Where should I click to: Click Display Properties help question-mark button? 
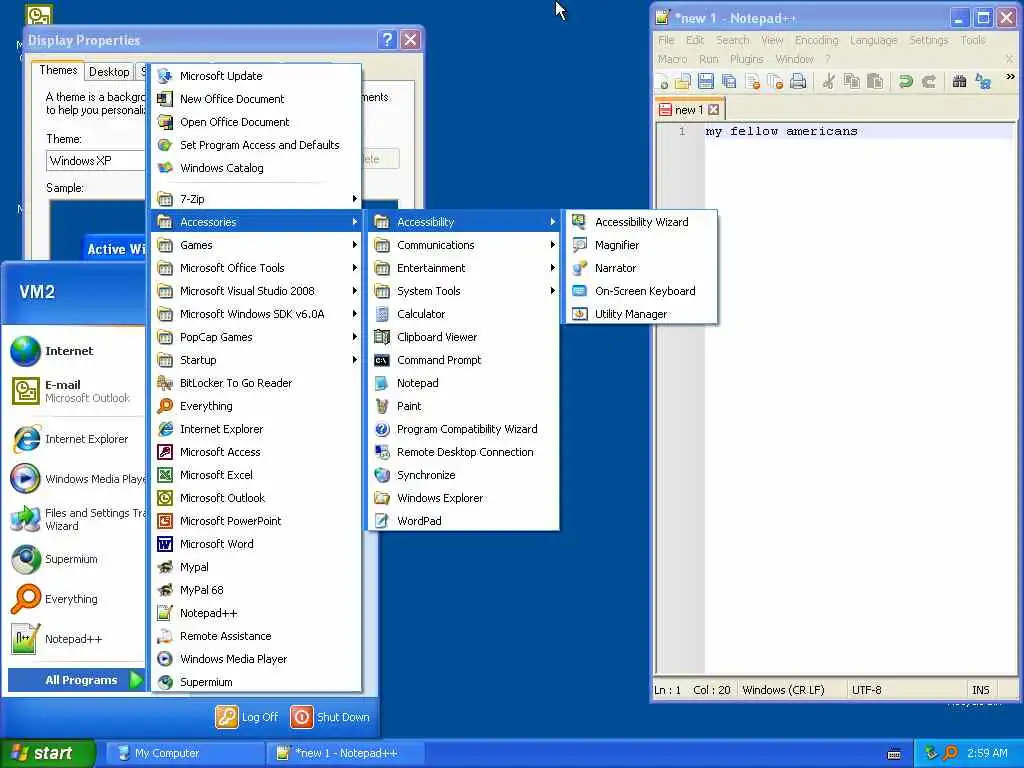(x=387, y=40)
